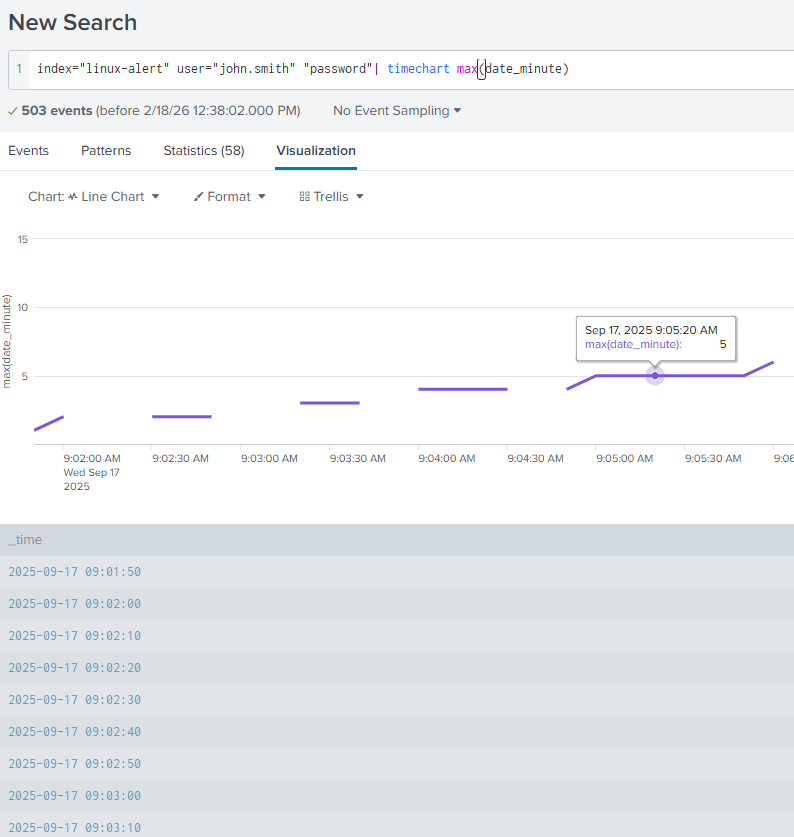Expand the Format options dropdown
The image size is (794, 837).
230,197
